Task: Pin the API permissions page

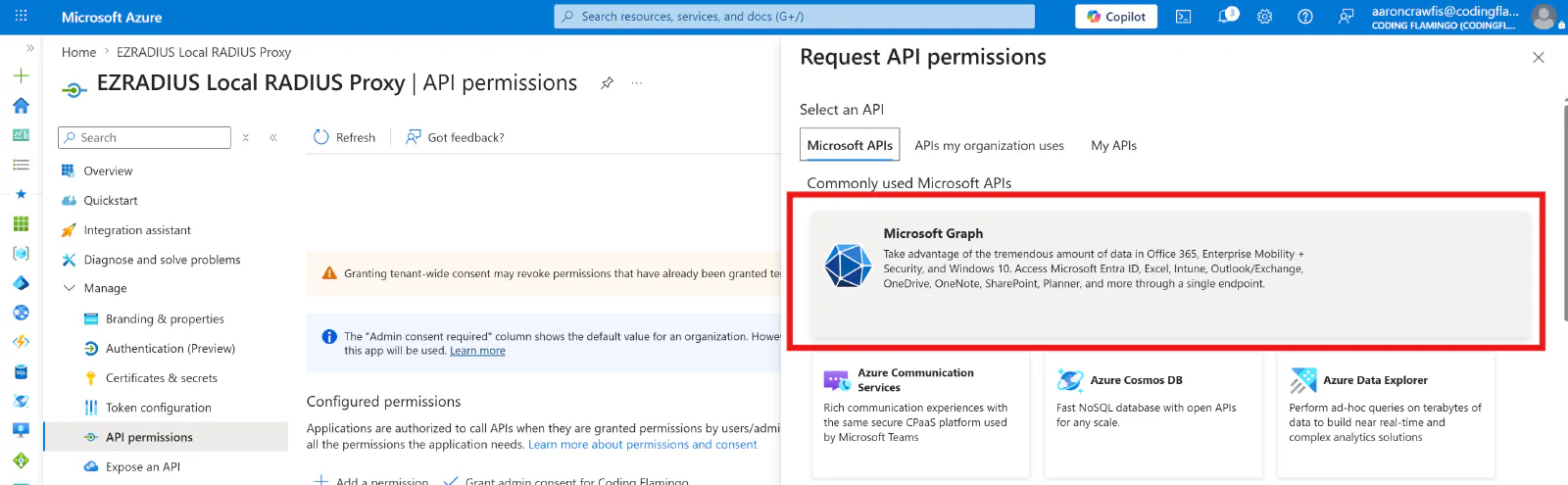Action: pyautogui.click(x=608, y=83)
